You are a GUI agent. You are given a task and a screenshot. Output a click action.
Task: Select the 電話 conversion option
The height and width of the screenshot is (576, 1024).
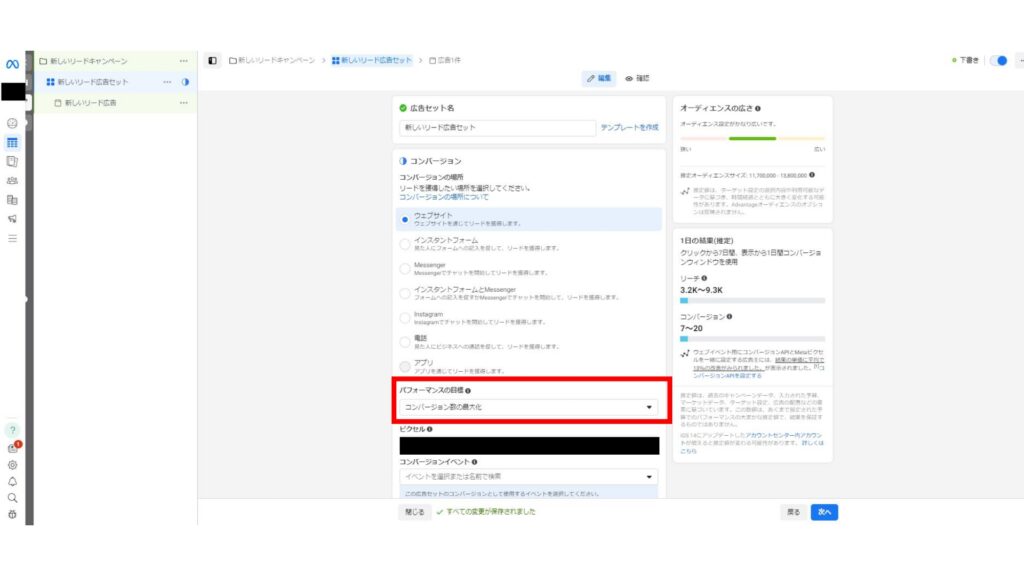(404, 340)
